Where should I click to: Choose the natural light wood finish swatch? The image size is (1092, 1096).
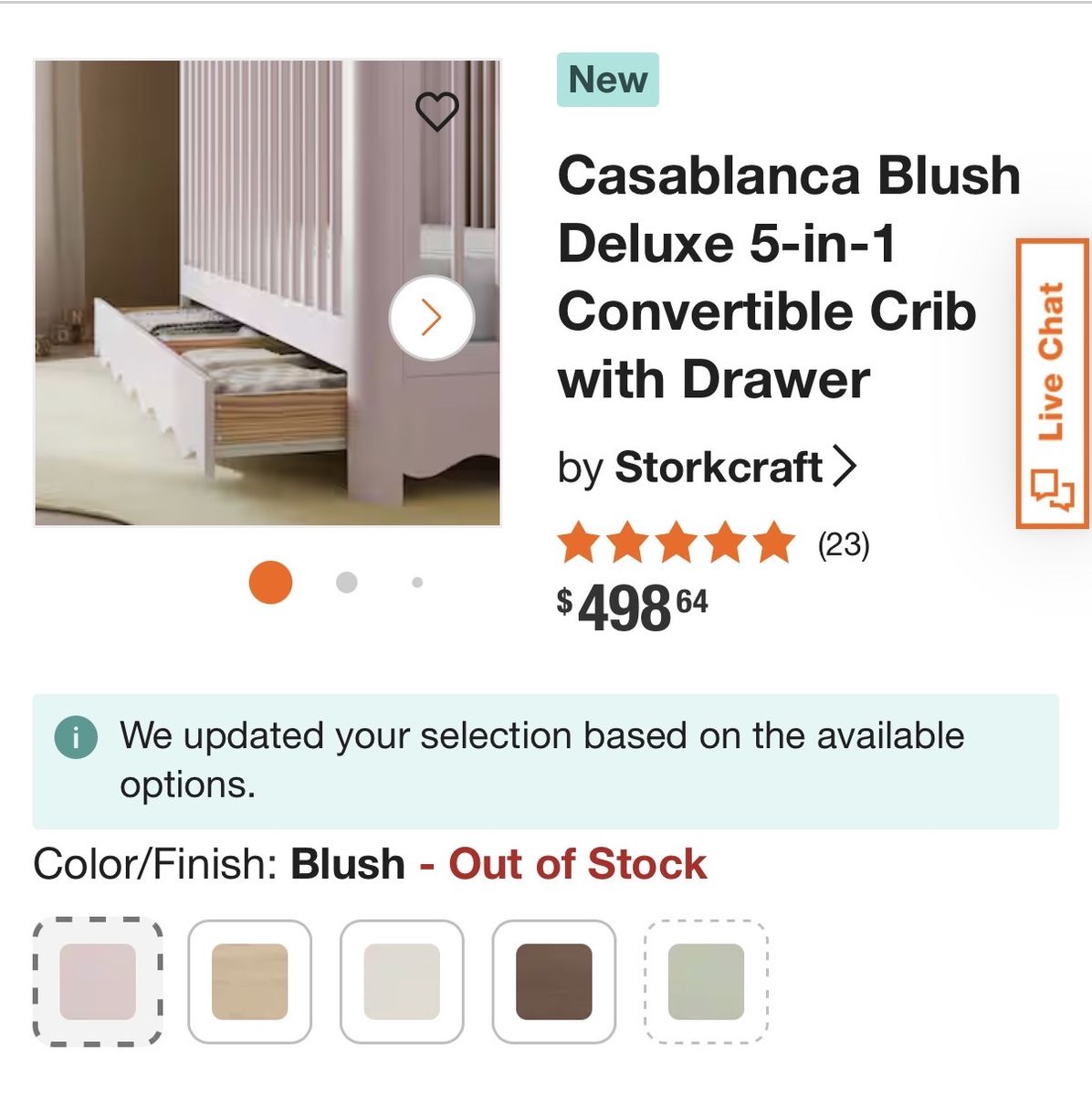(x=249, y=982)
